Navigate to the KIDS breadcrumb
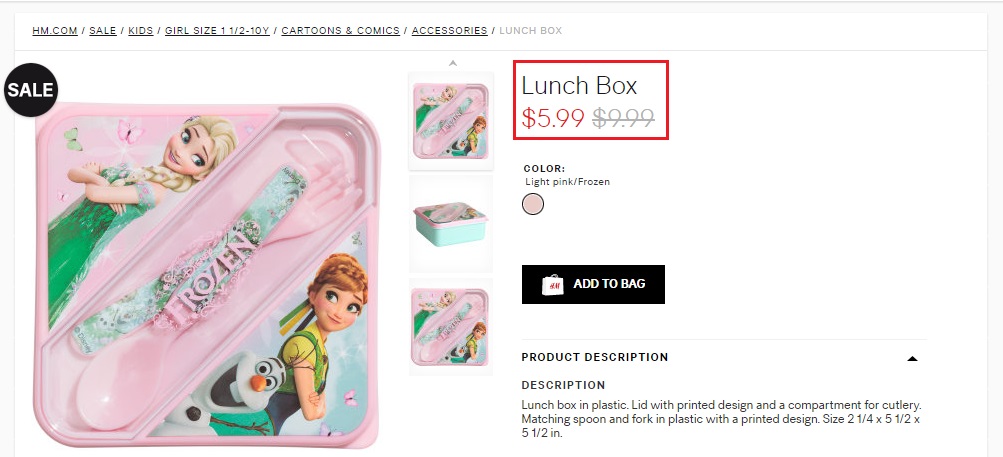The image size is (1003, 457). click(141, 31)
